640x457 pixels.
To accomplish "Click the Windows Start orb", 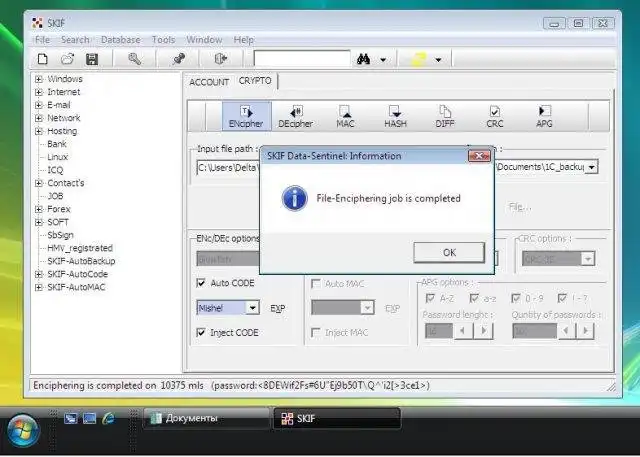I will 23,430.
